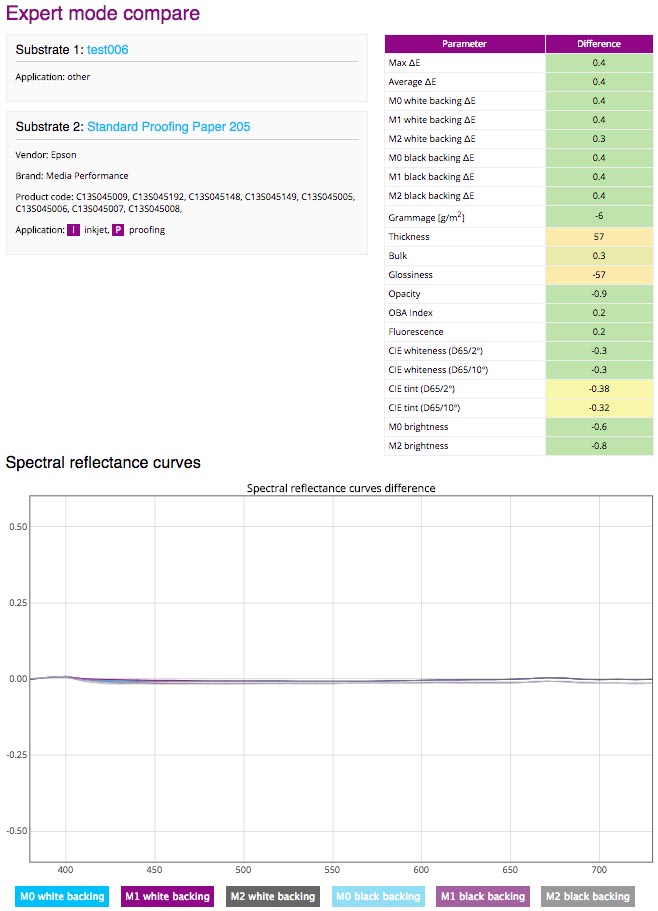
Task: Click the M2 brightness parameter label
Action: (418, 446)
